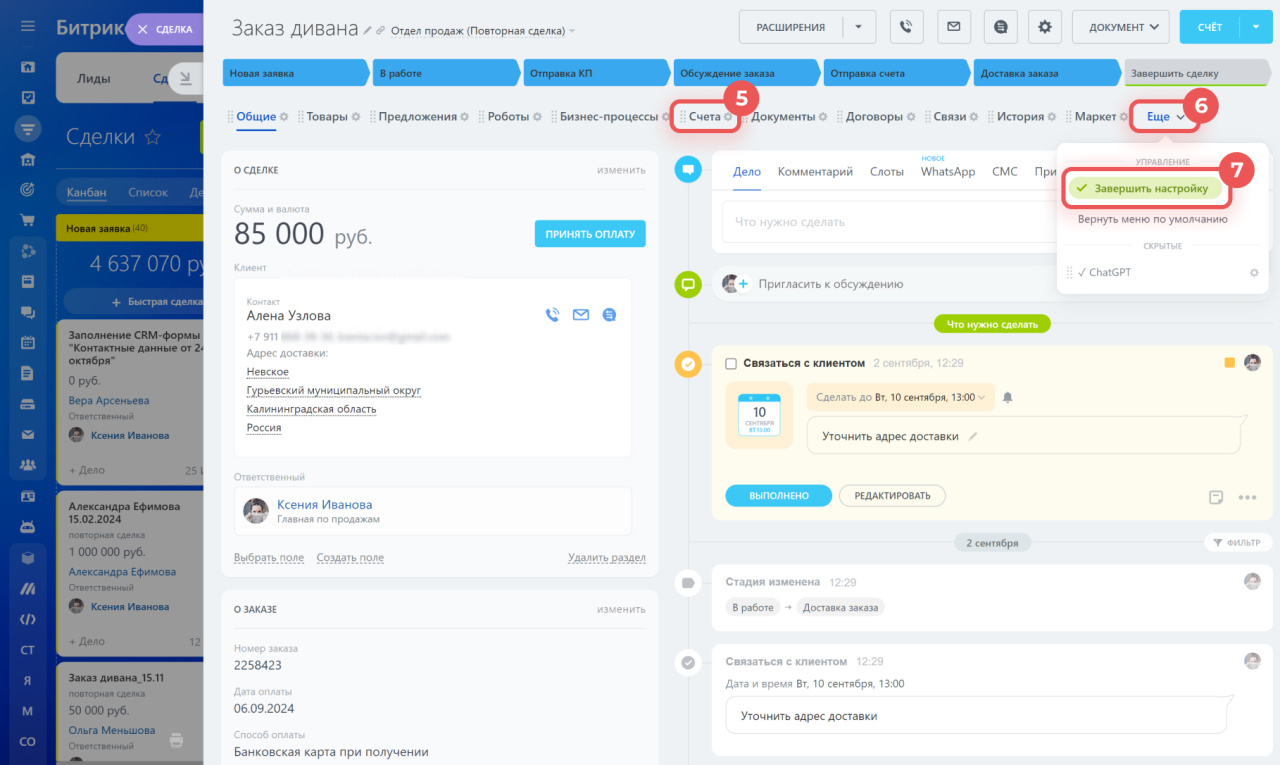Screen dimensions: 1280x765
Task: Open the target marketing icon in the sidebar
Action: (x=28, y=189)
